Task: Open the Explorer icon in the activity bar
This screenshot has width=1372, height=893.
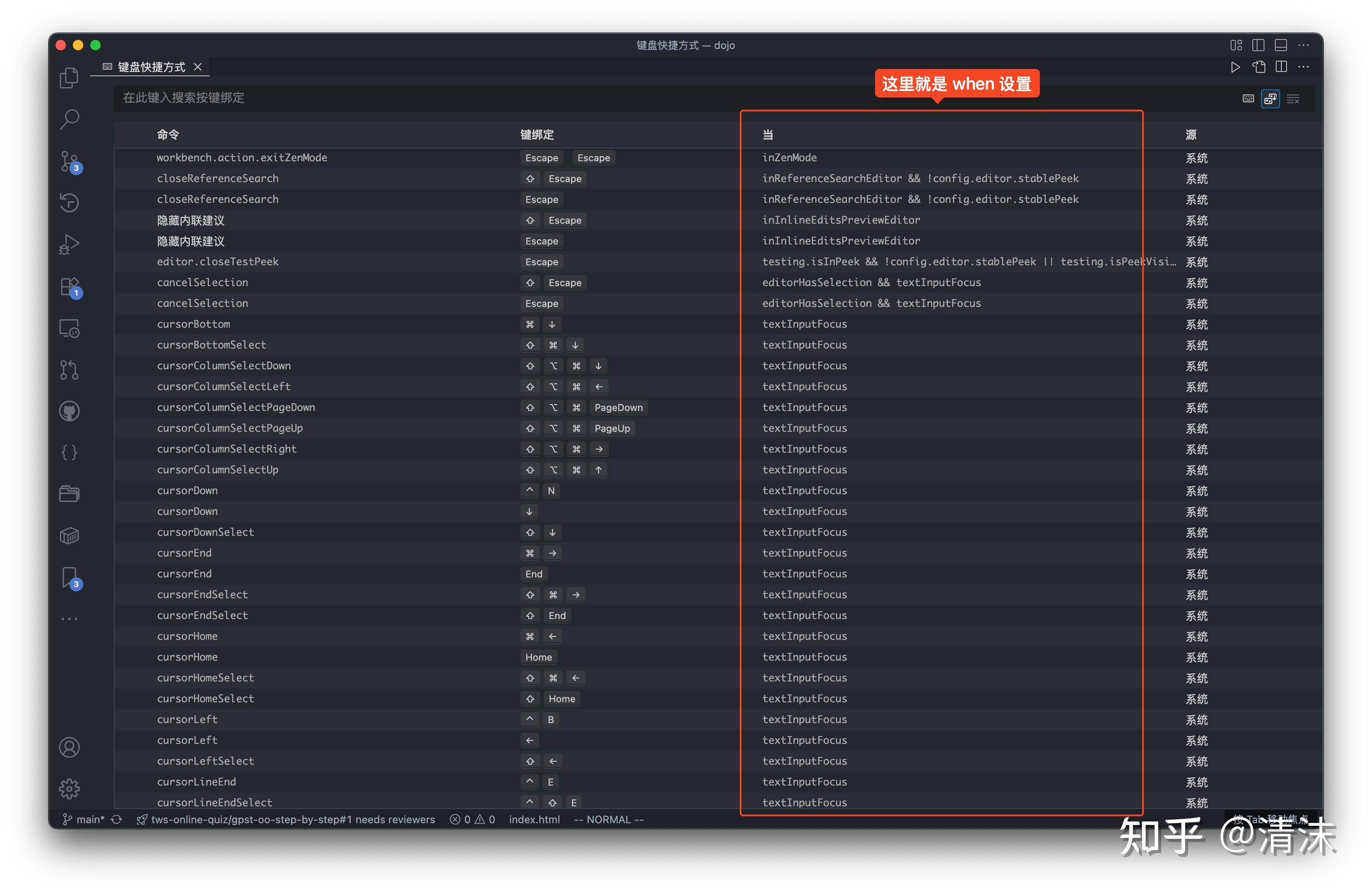Action: pyautogui.click(x=69, y=78)
